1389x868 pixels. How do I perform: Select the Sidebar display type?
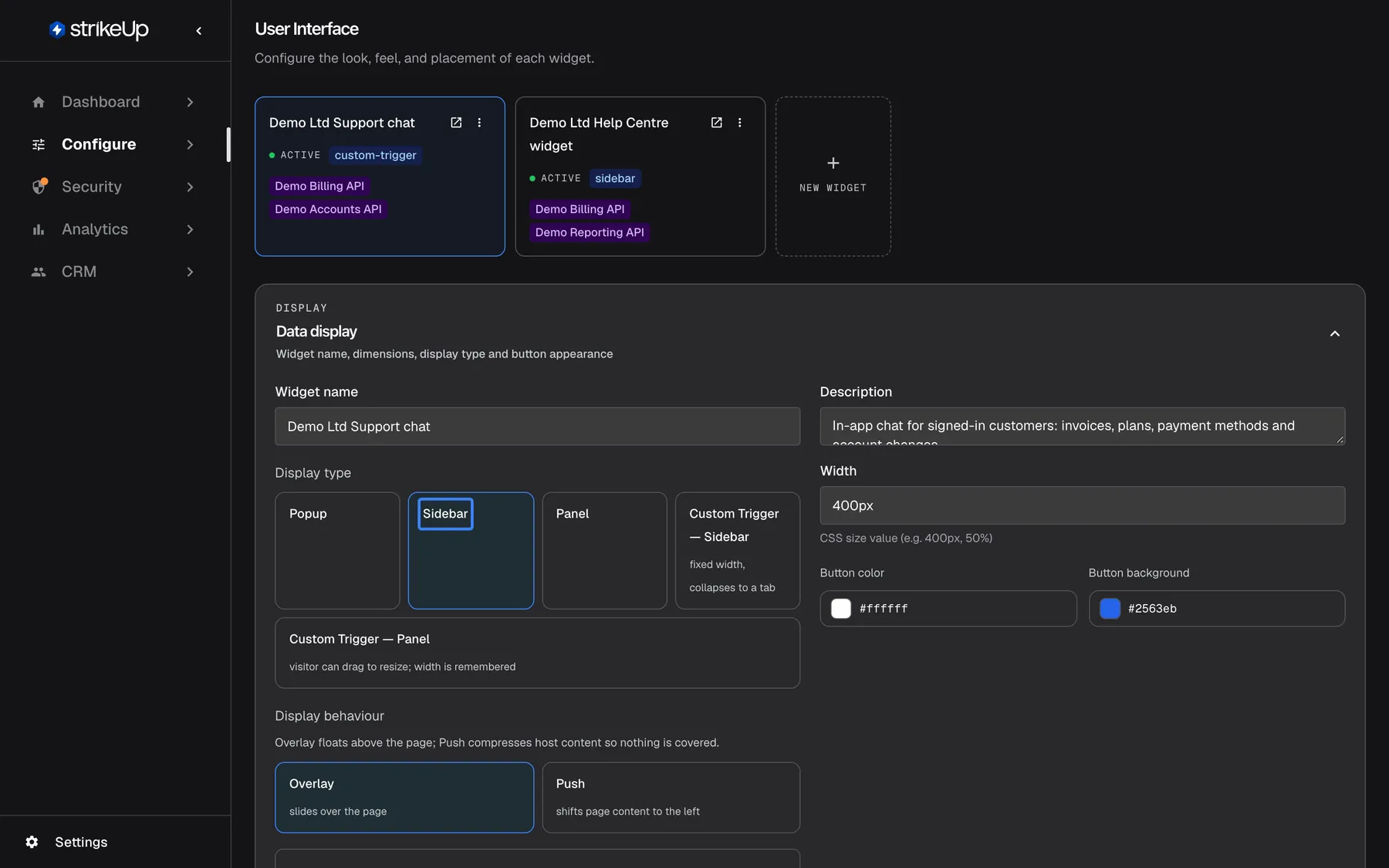click(471, 551)
